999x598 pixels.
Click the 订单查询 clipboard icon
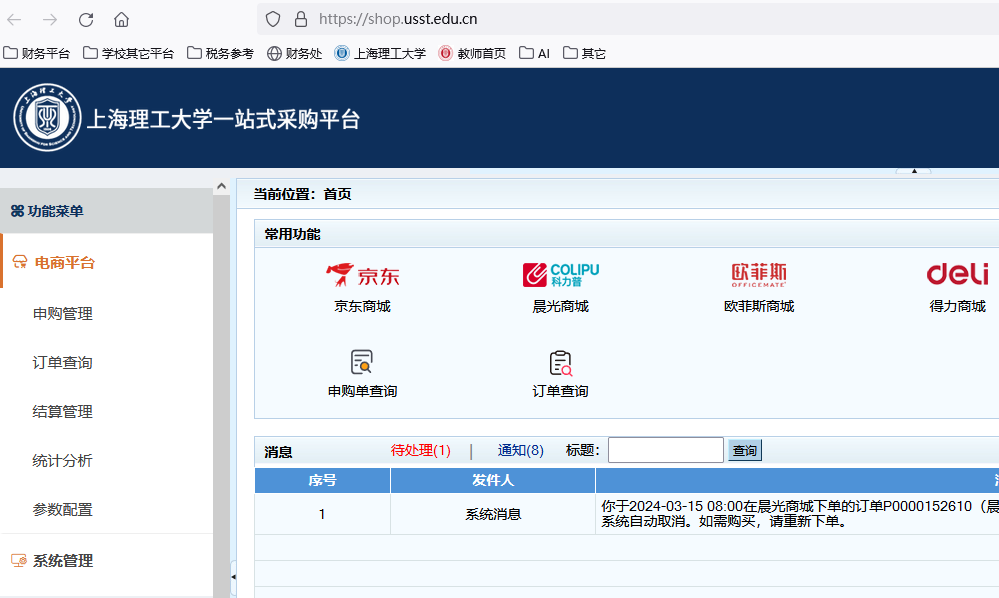(x=560, y=362)
